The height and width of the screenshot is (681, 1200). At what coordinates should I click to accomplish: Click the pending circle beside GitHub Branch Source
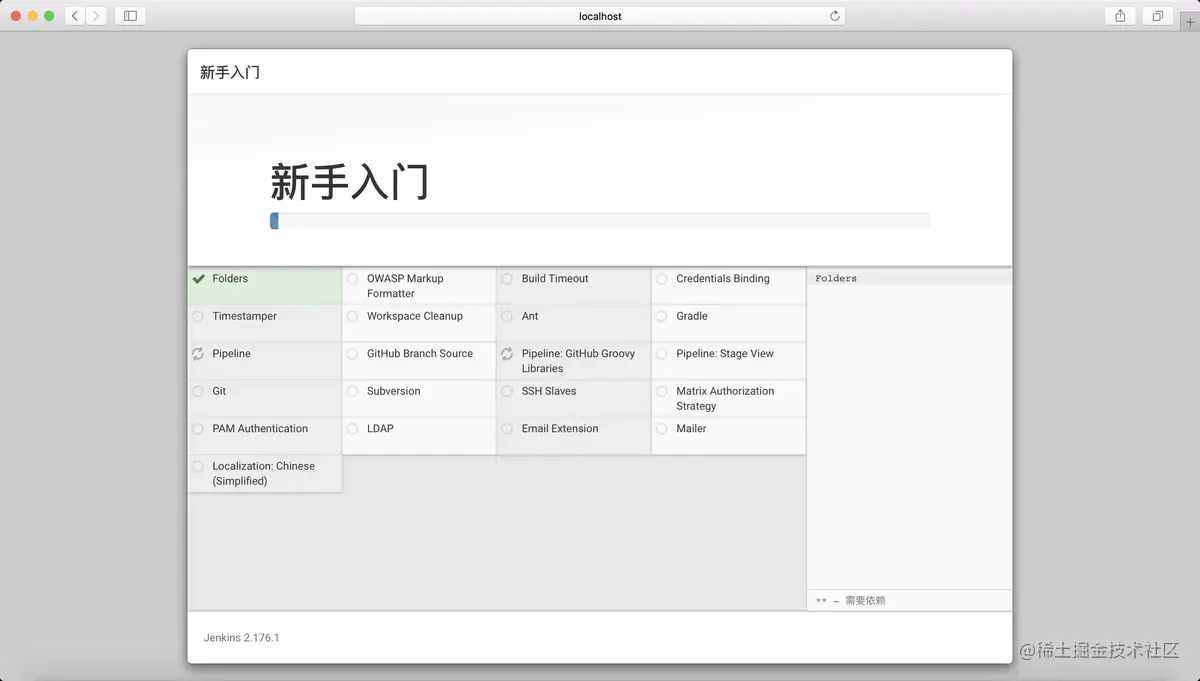[x=352, y=354]
